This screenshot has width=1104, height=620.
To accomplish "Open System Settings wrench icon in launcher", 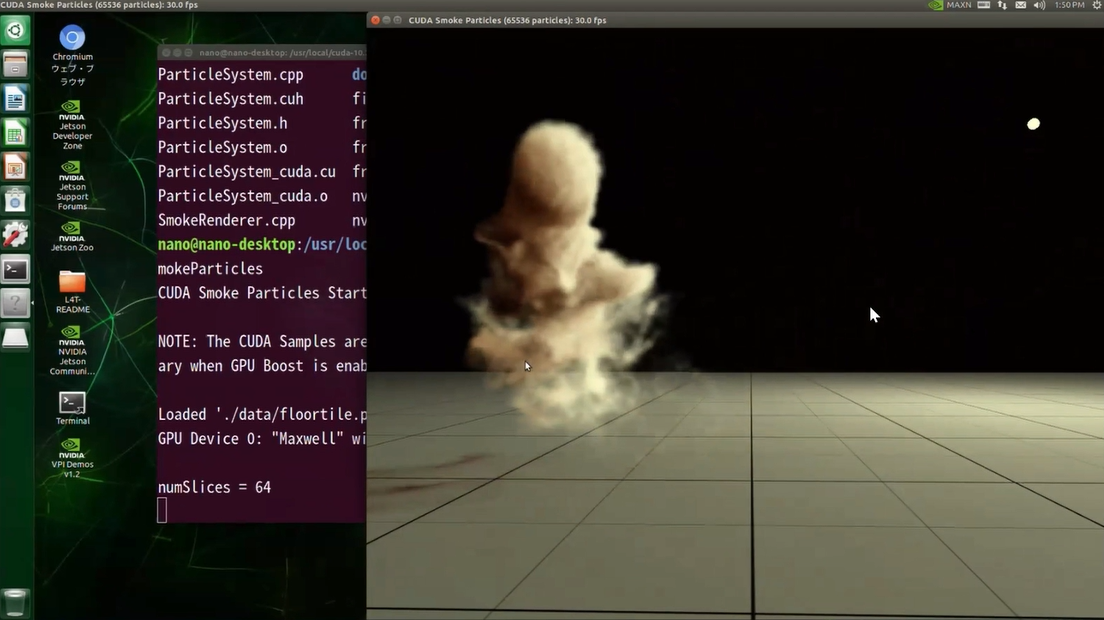I will point(15,235).
